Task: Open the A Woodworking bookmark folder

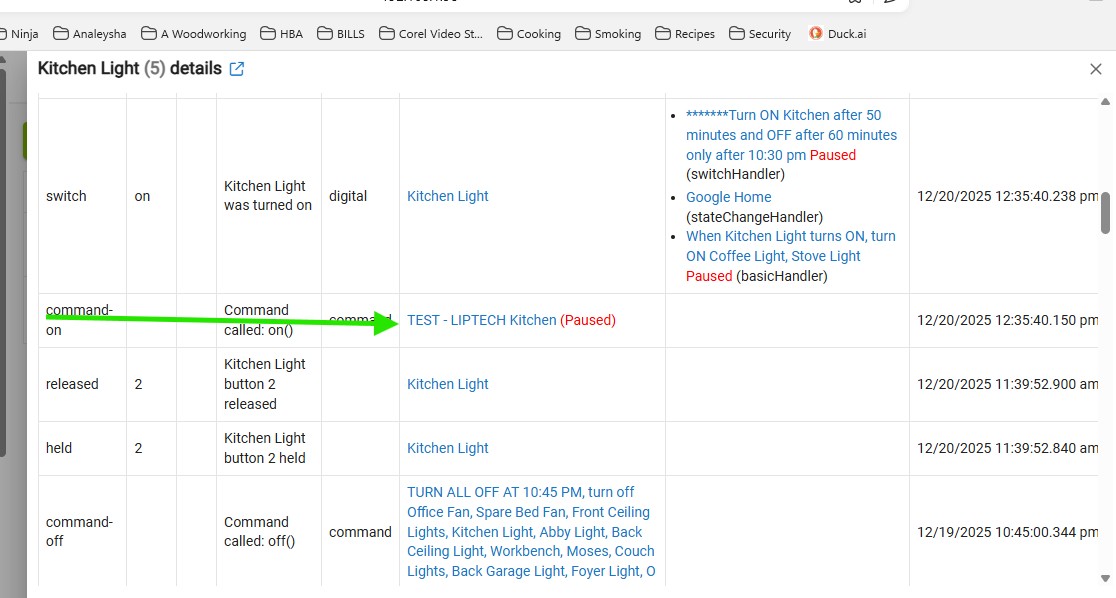Action: point(193,34)
